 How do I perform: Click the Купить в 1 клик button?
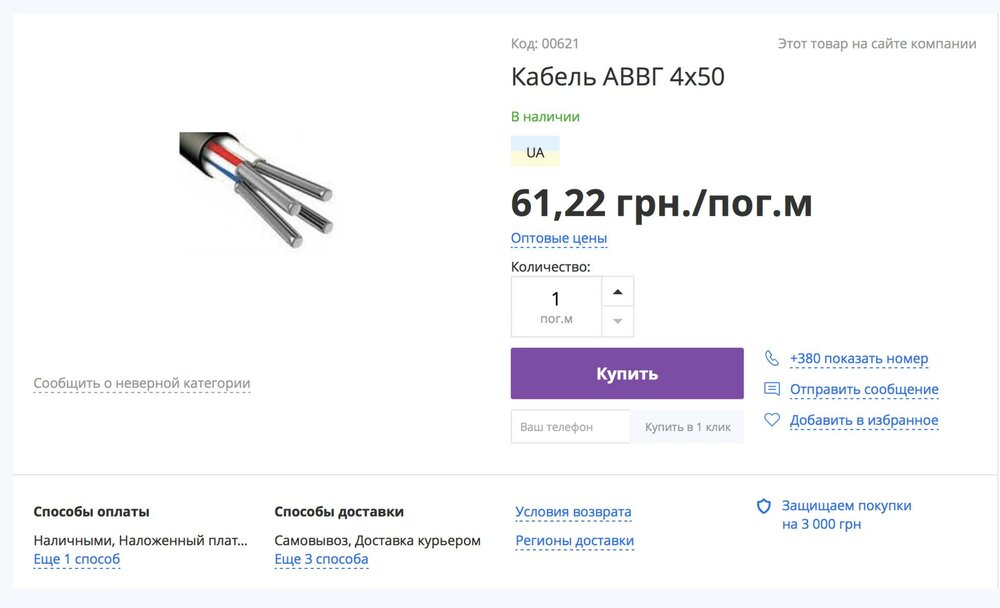687,427
